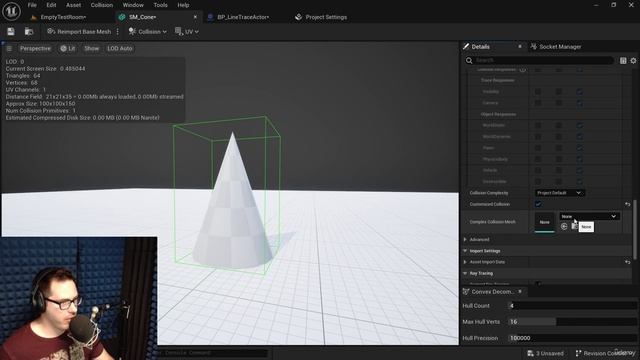Open the Window menu
640x360 pixels.
pos(133,5)
